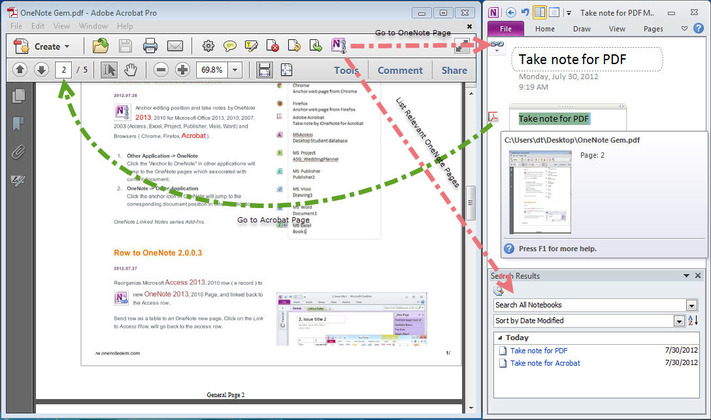Image resolution: width=711 pixels, height=420 pixels.
Task: Add a sticky note comment bubble
Action: (x=229, y=46)
